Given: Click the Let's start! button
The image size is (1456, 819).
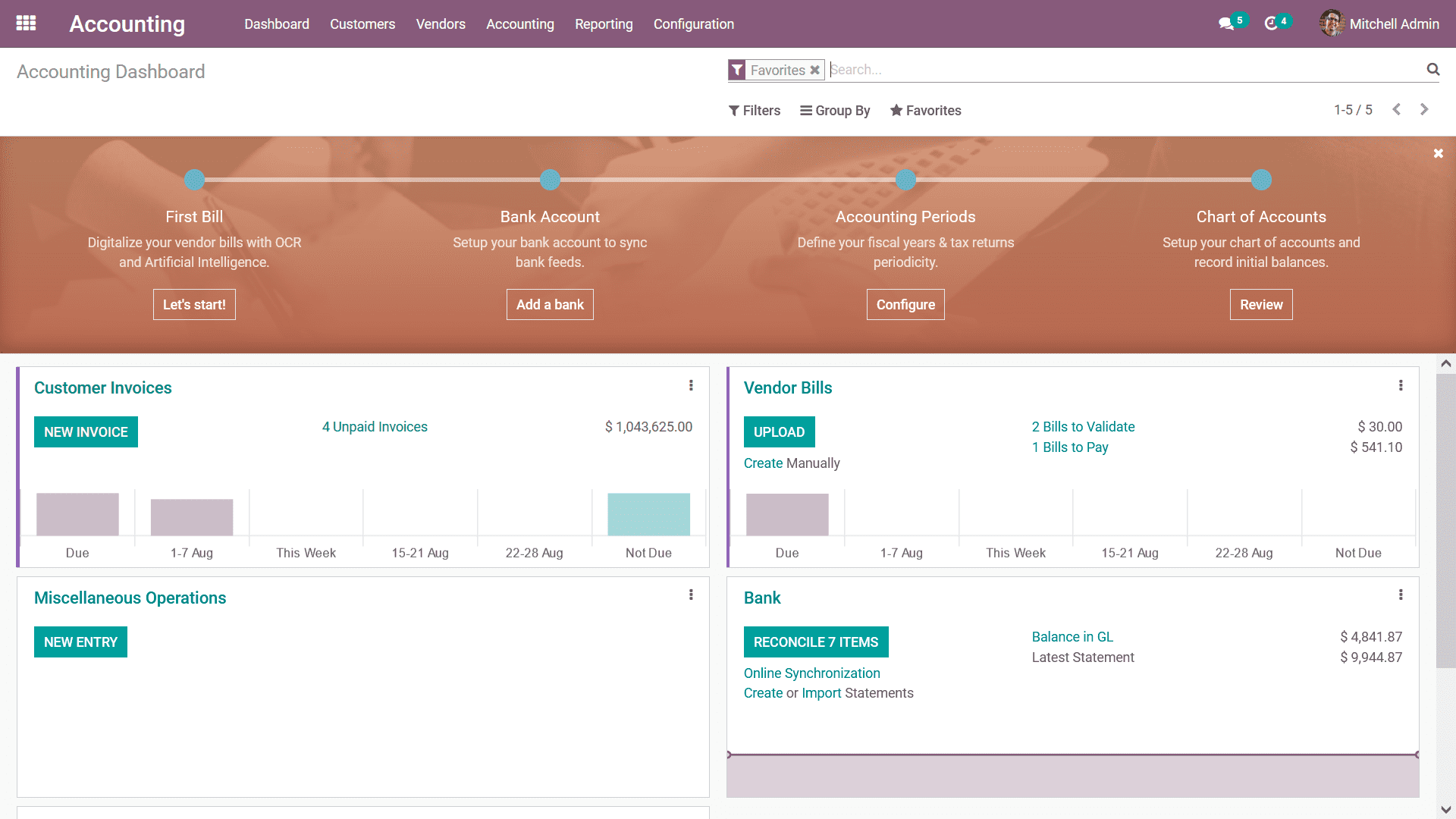Looking at the screenshot, I should 194,304.
